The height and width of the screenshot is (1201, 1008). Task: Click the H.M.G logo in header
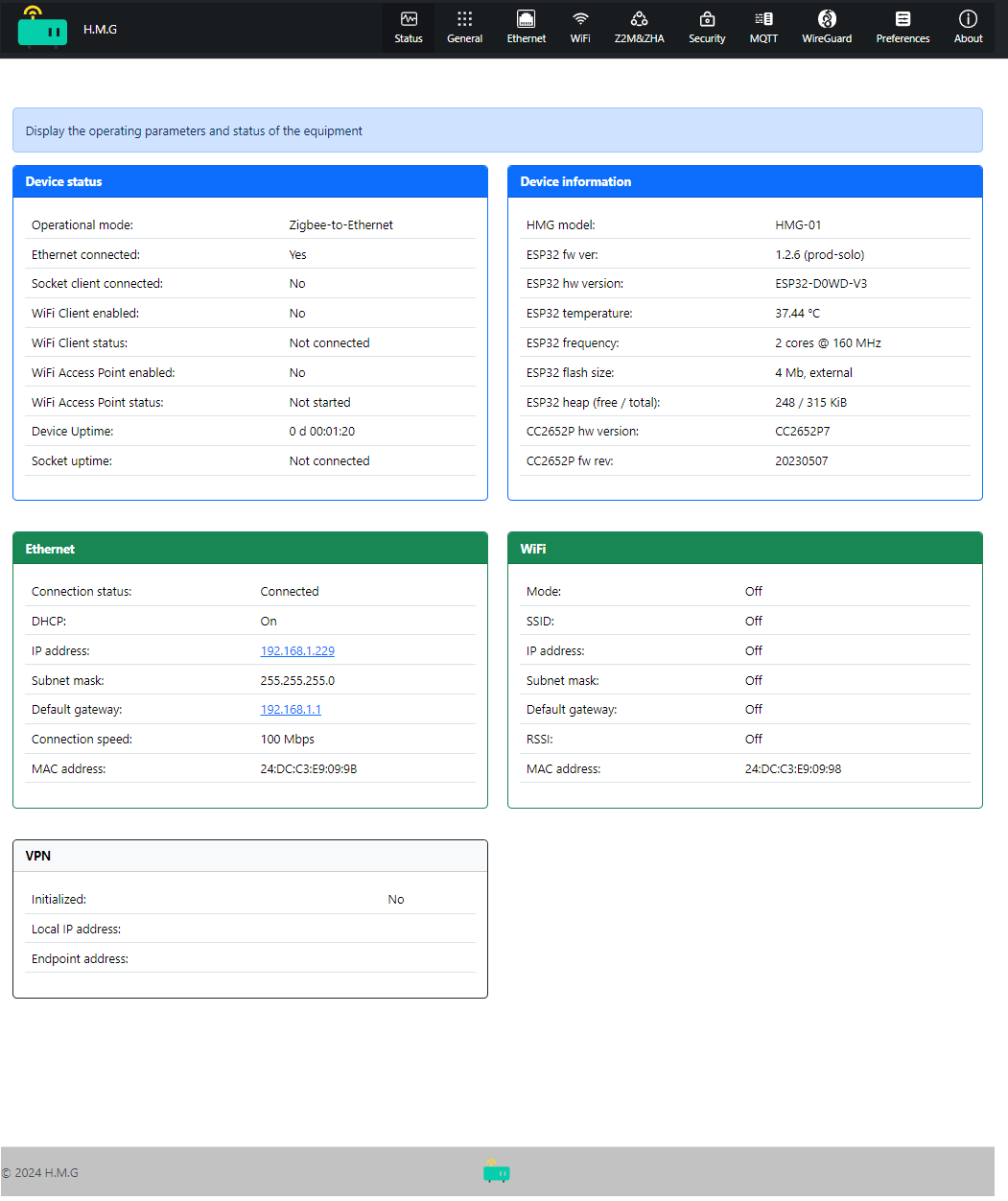point(42,28)
